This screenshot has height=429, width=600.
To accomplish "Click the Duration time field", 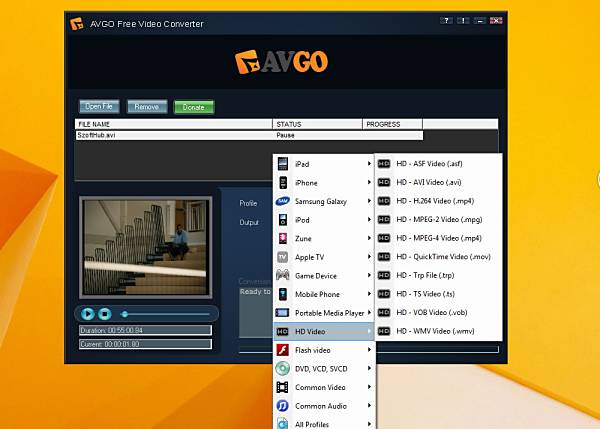I will [145, 330].
